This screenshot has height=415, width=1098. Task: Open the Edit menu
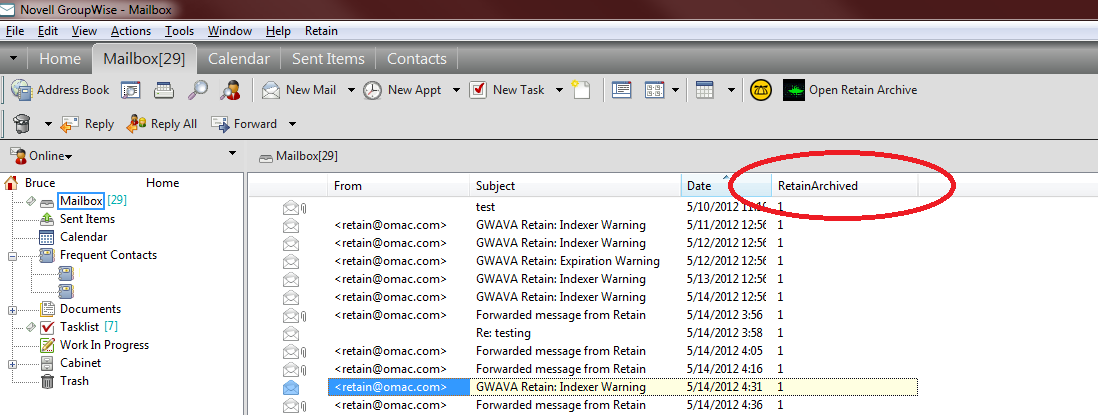tap(48, 31)
